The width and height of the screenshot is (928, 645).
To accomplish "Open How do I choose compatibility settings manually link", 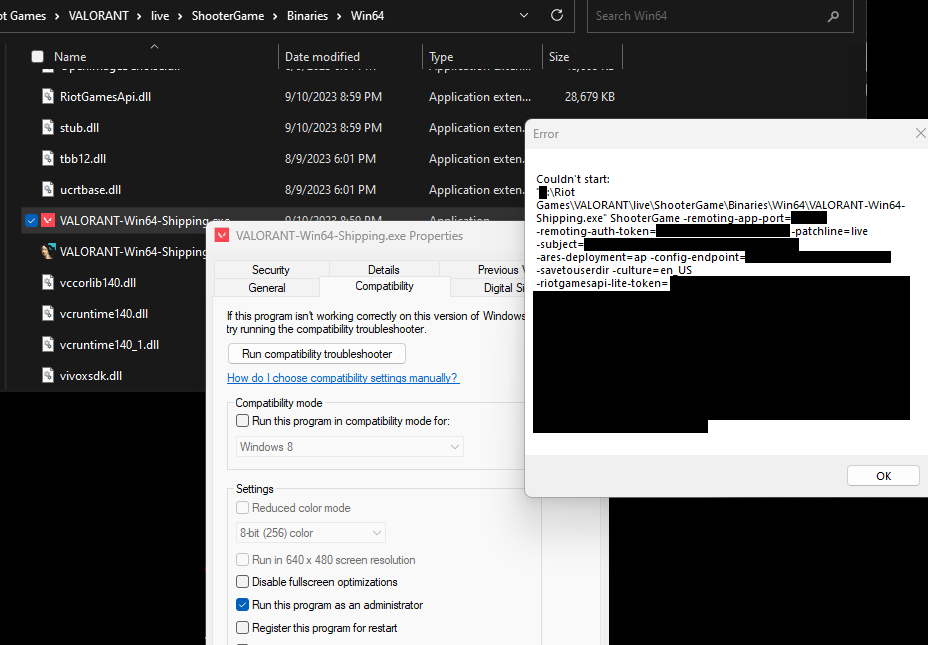I will 343,378.
